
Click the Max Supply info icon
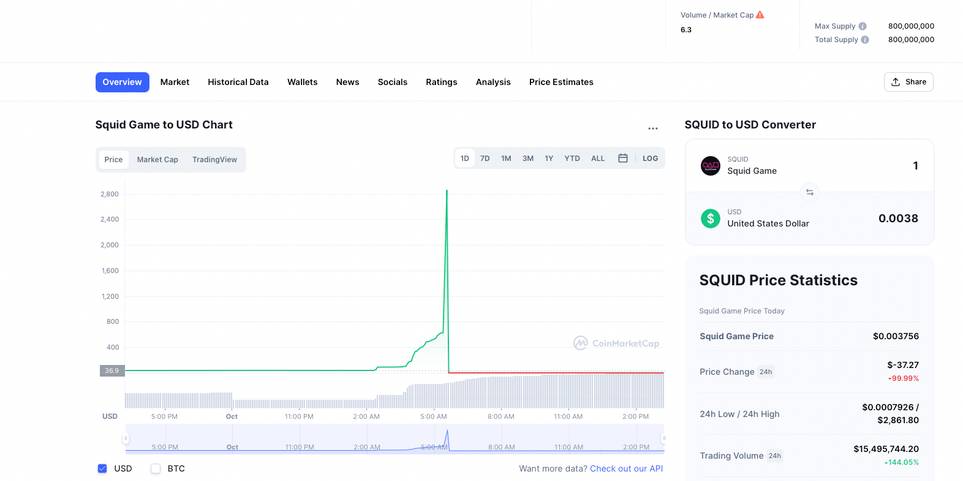tap(863, 26)
